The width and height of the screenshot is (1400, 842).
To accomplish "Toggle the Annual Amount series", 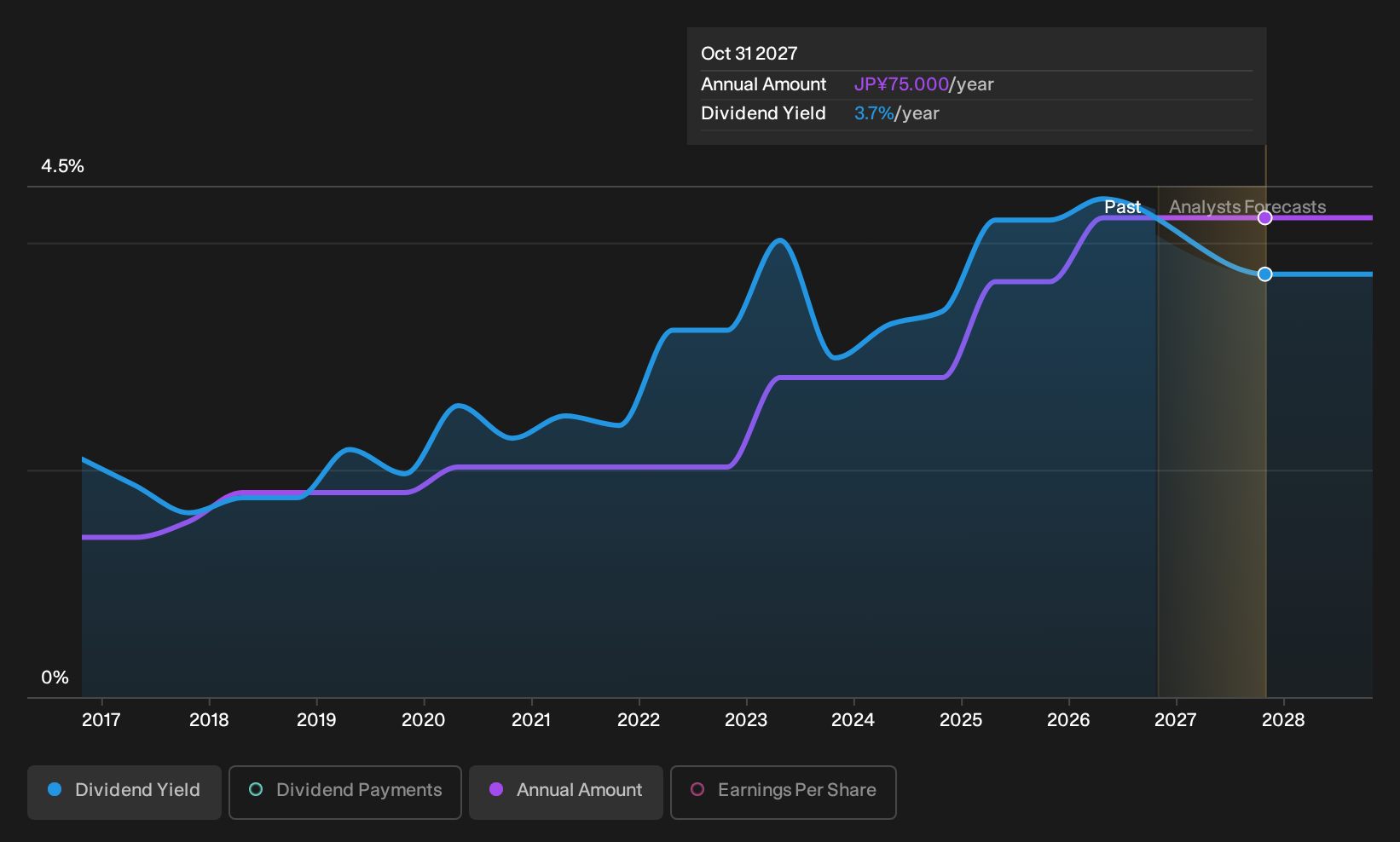I will click(x=566, y=793).
